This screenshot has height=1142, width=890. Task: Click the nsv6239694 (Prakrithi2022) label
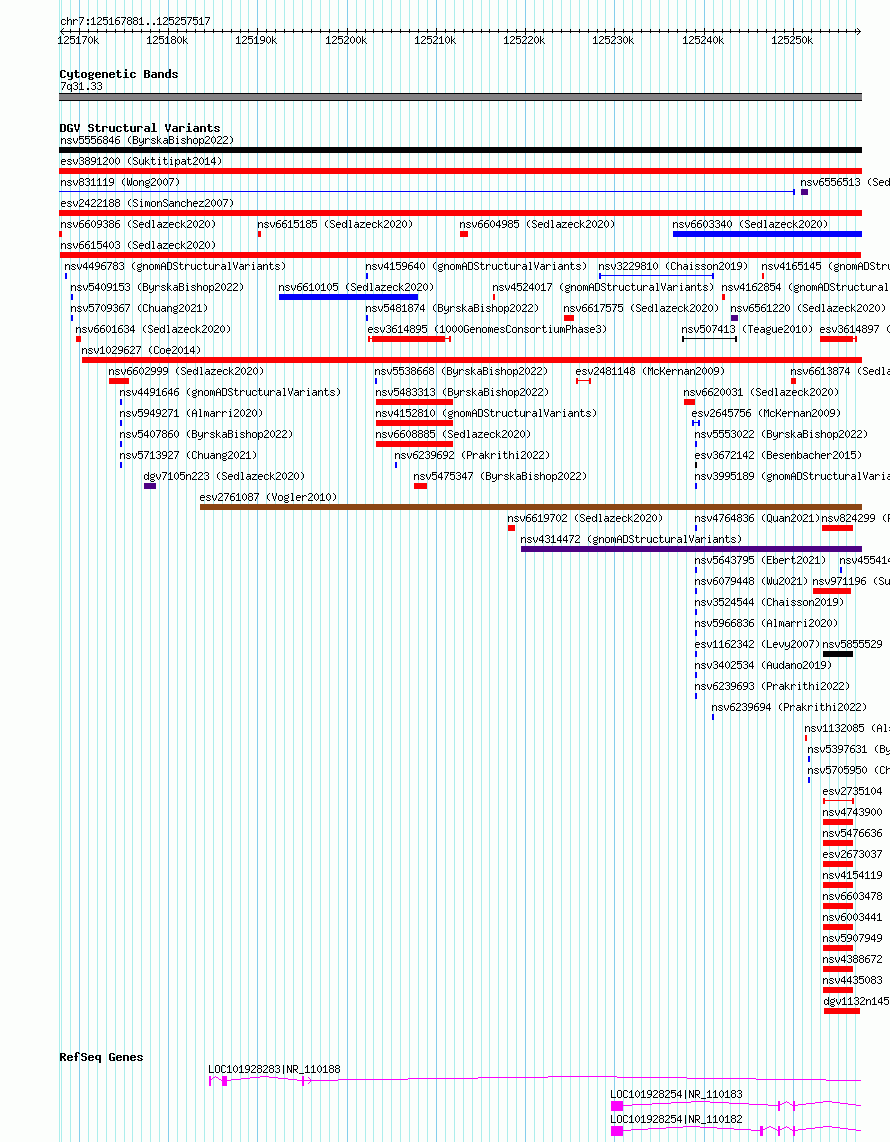coord(789,708)
